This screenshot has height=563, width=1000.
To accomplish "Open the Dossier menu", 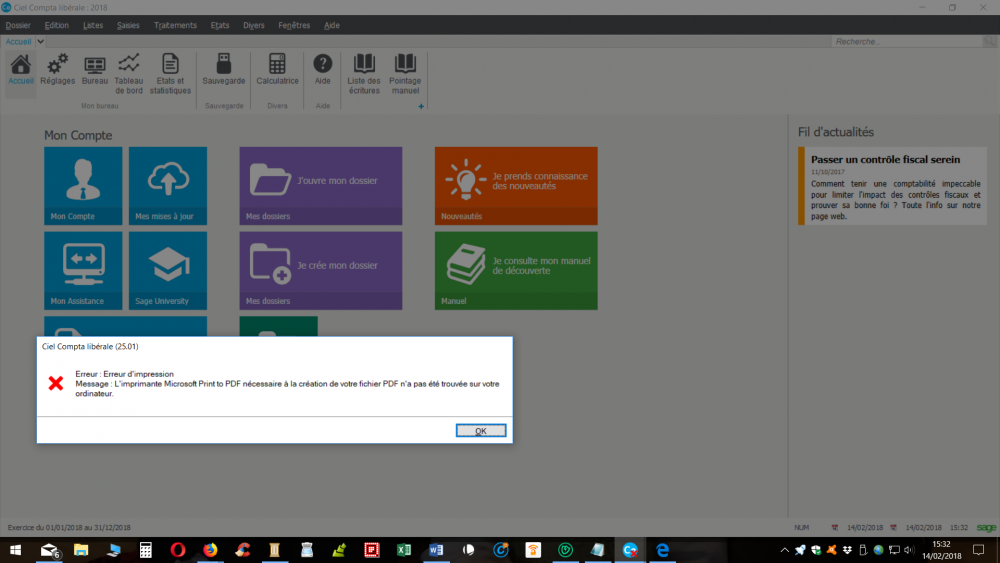I will point(18,26).
